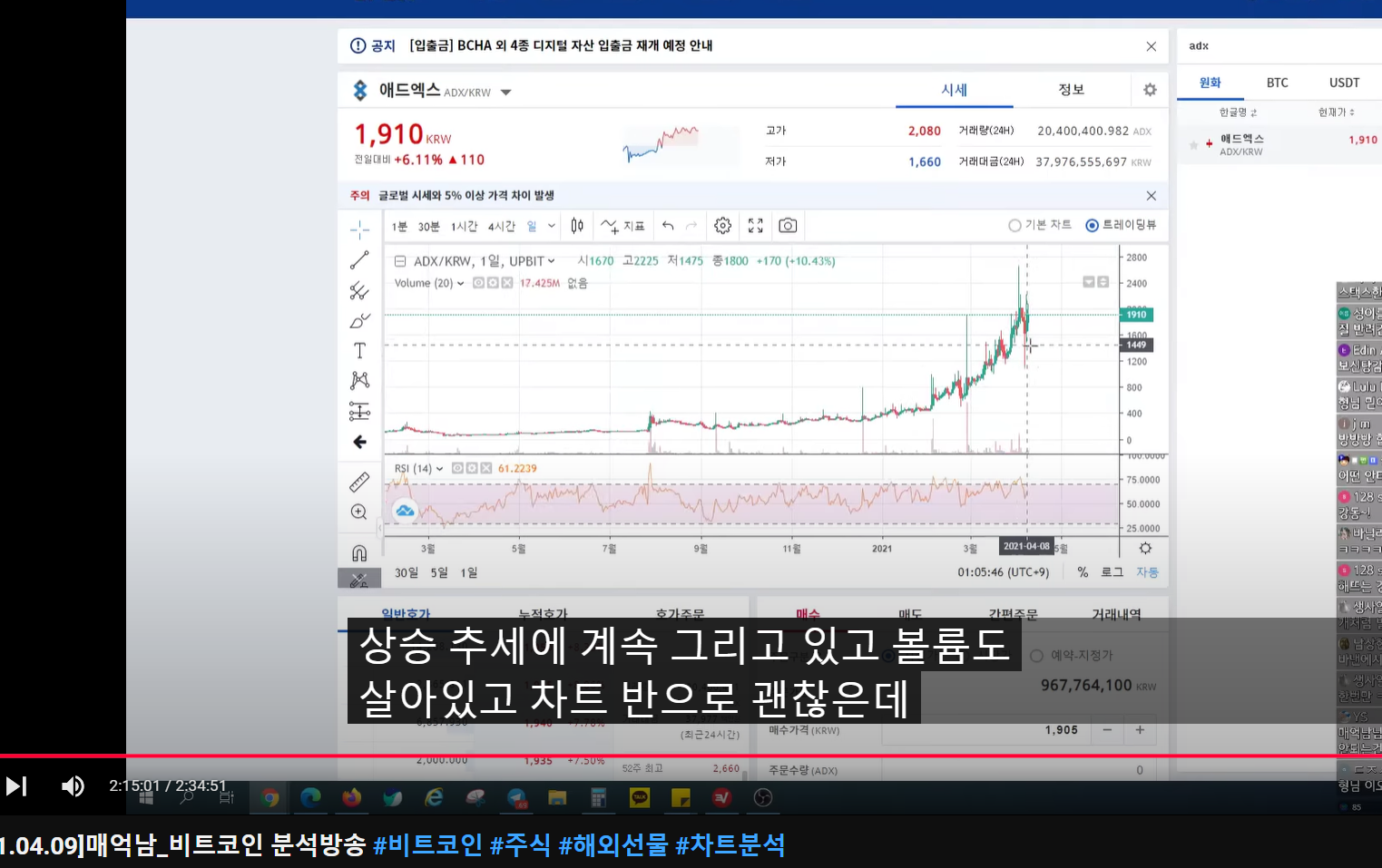Image resolution: width=1382 pixels, height=868 pixels.
Task: Select the ruler measure tool
Action: 359,482
